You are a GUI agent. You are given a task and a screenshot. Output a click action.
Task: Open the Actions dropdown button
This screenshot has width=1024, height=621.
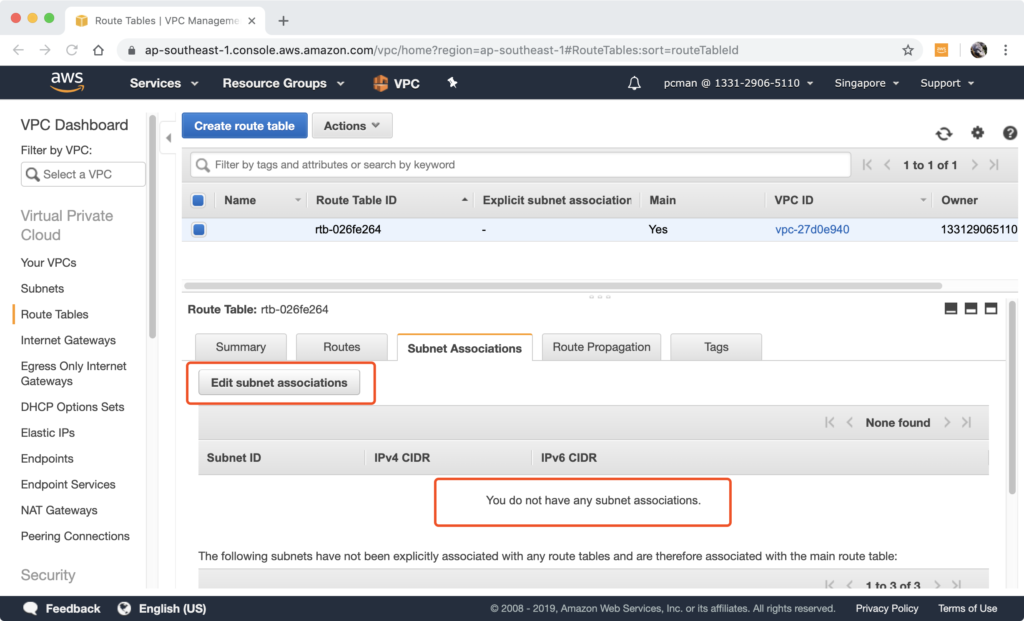(352, 125)
